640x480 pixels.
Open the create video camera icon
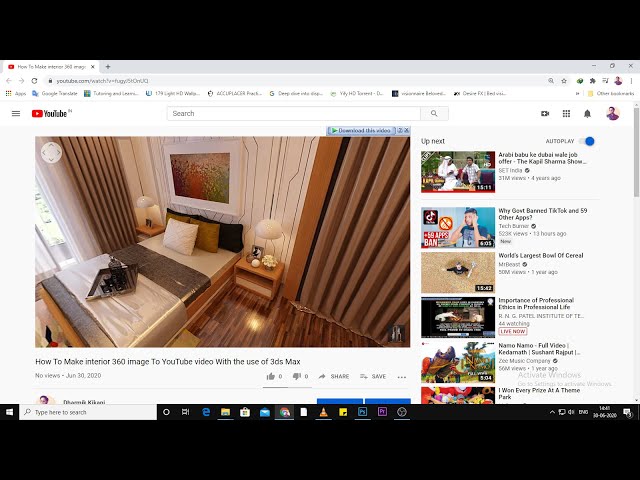545,113
